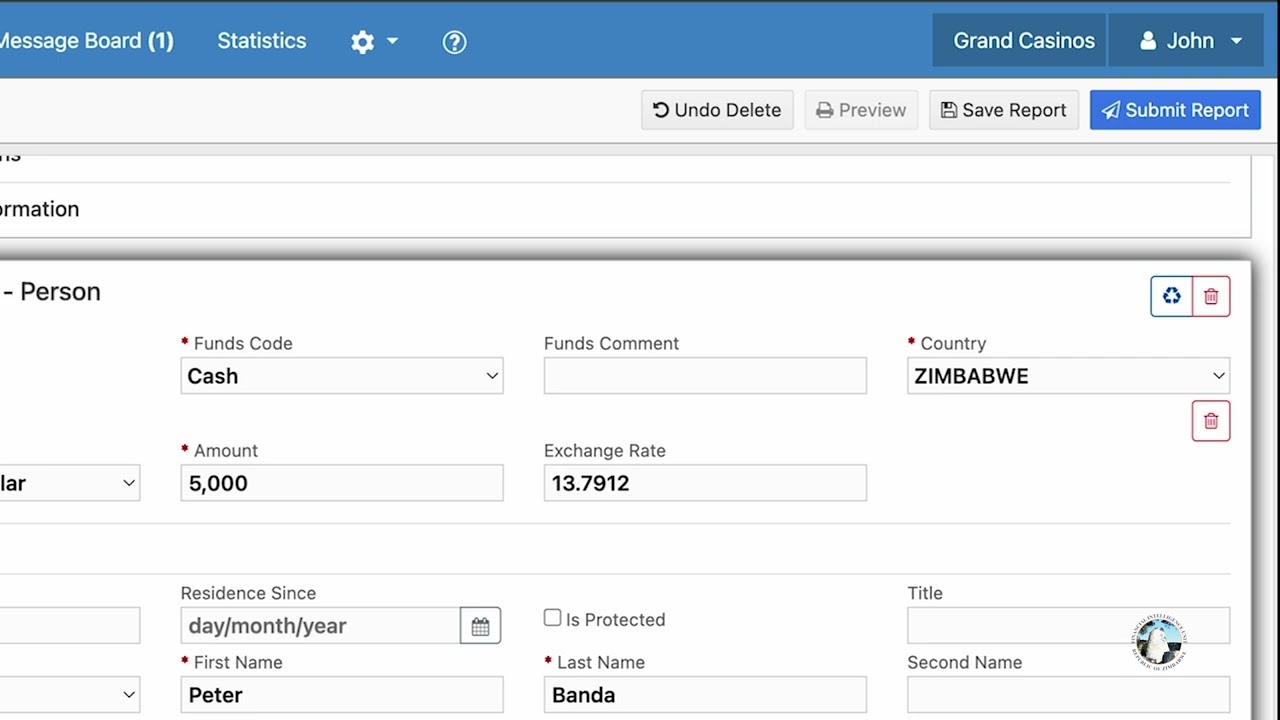Viewport: 1280px width, 720px height.
Task: Open the dropdown left of First Name
Action: tap(69, 695)
